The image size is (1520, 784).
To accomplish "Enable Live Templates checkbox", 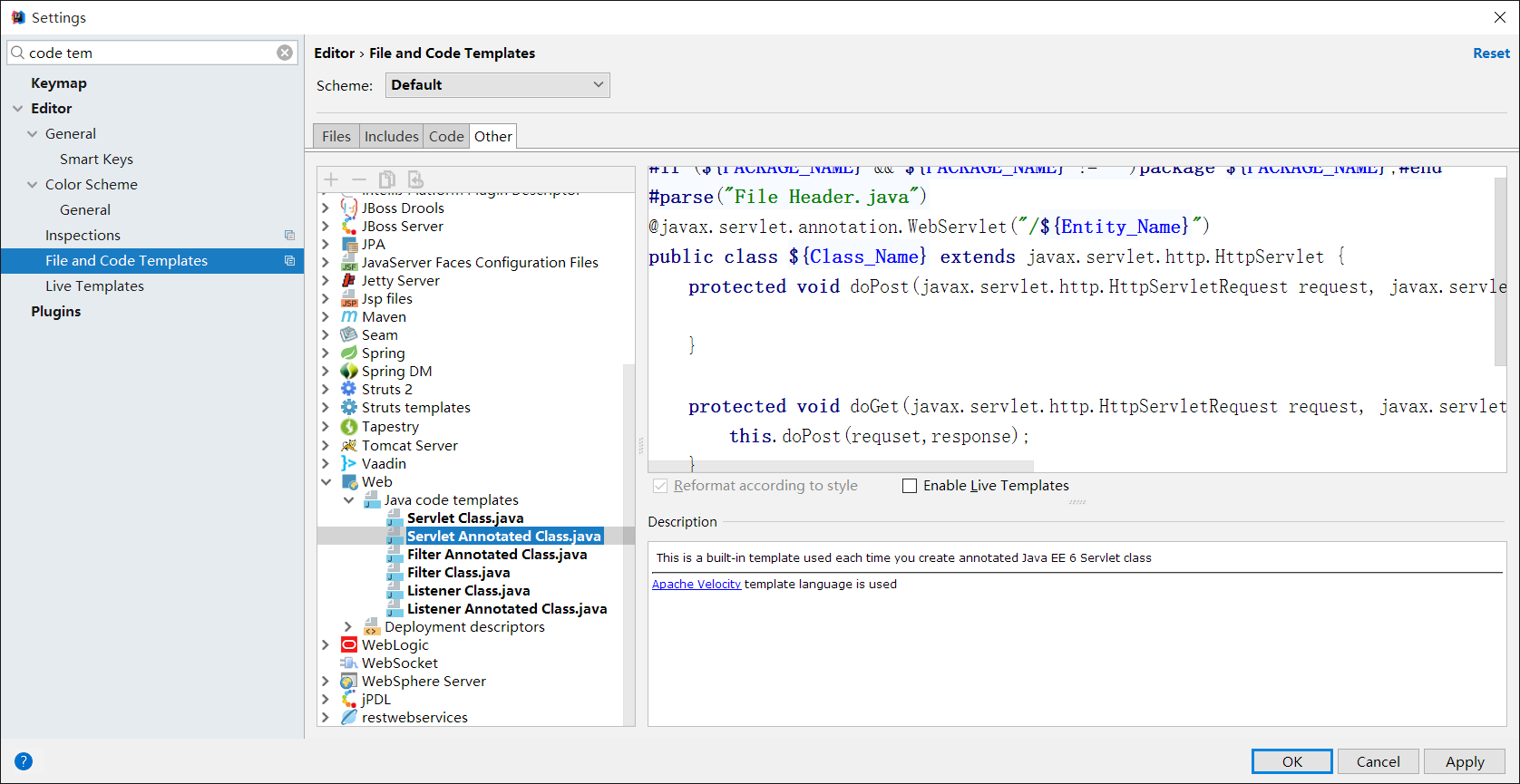I will point(910,486).
